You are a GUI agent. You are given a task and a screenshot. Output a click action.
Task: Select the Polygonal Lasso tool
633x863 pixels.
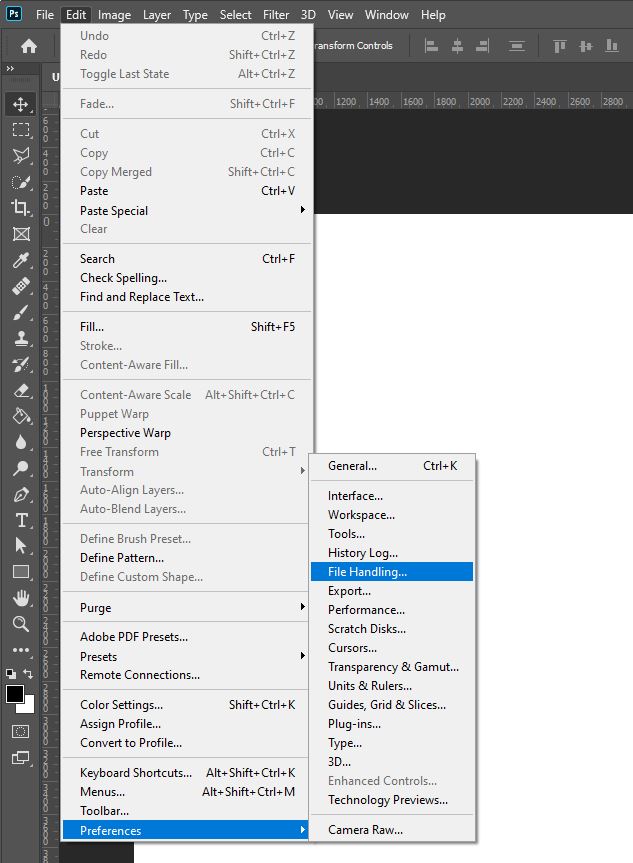point(20,156)
